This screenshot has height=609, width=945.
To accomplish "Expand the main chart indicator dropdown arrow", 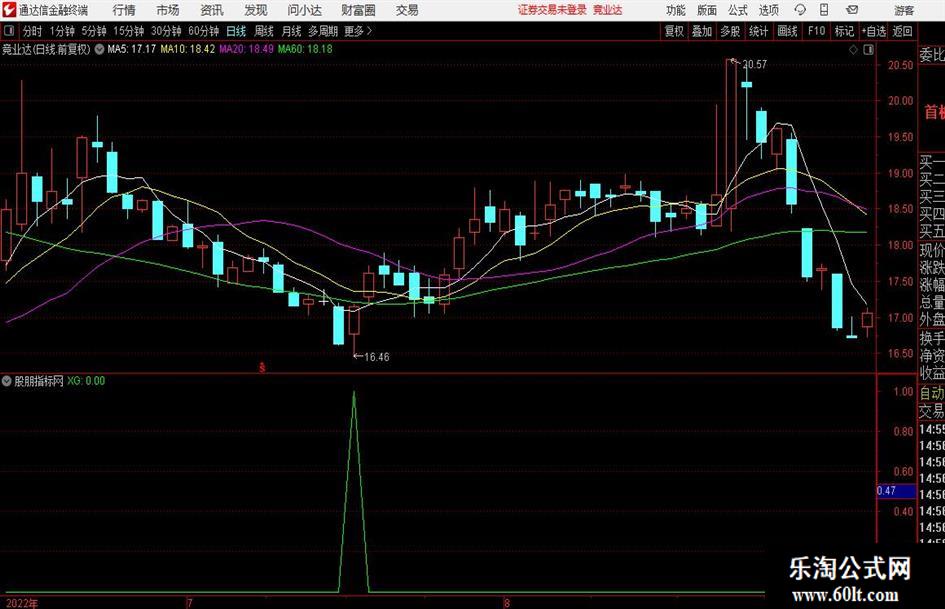I will pyautogui.click(x=99, y=49).
